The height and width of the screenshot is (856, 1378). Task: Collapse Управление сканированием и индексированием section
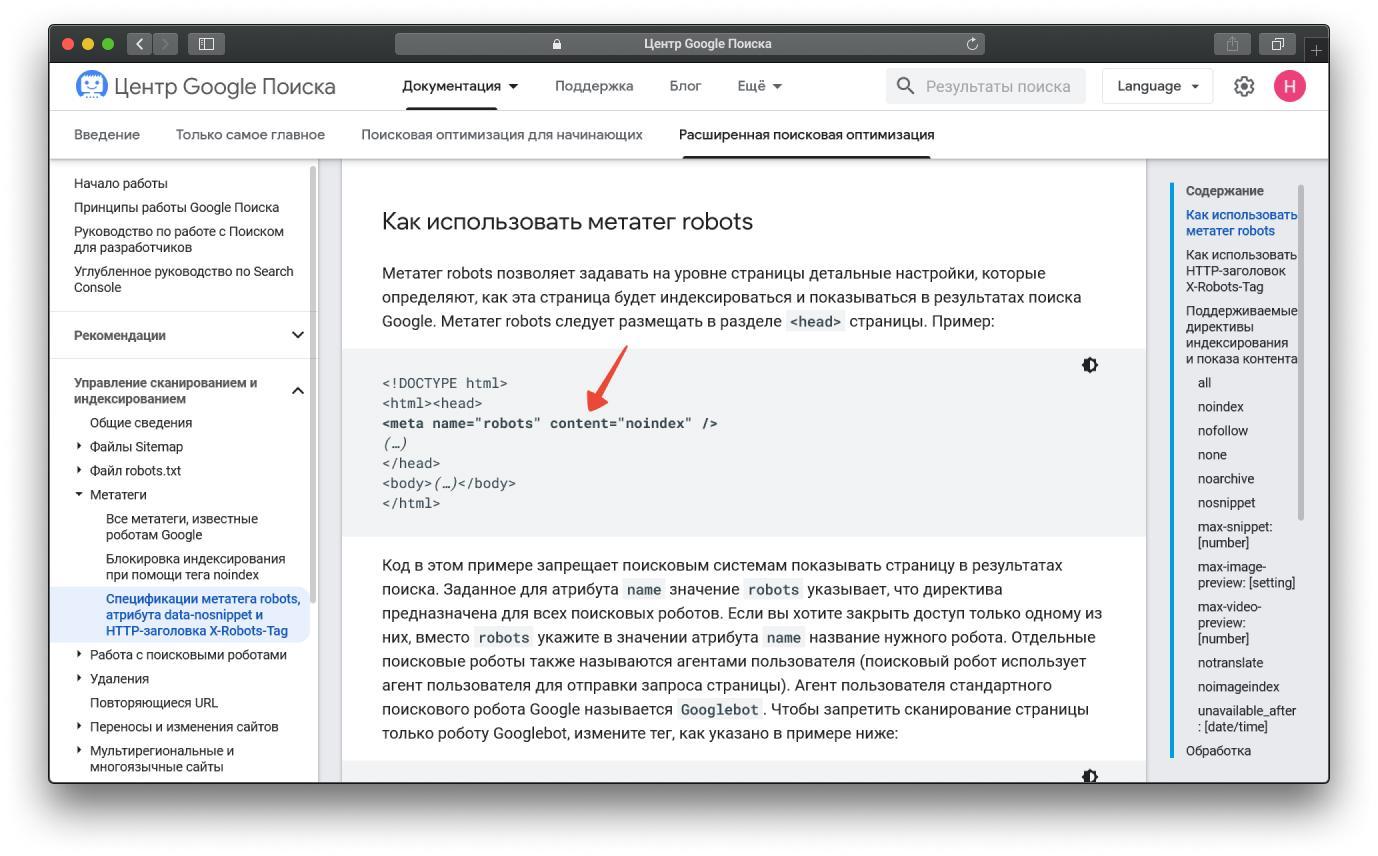pyautogui.click(x=297, y=391)
